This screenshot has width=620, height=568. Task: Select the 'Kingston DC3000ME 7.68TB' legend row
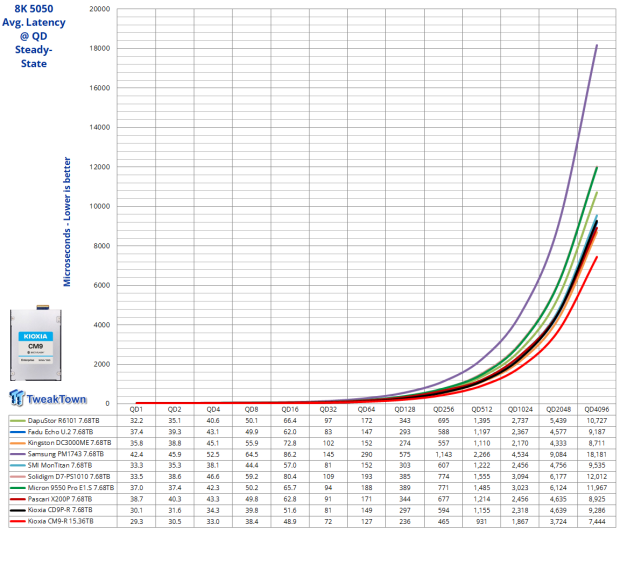63,443
